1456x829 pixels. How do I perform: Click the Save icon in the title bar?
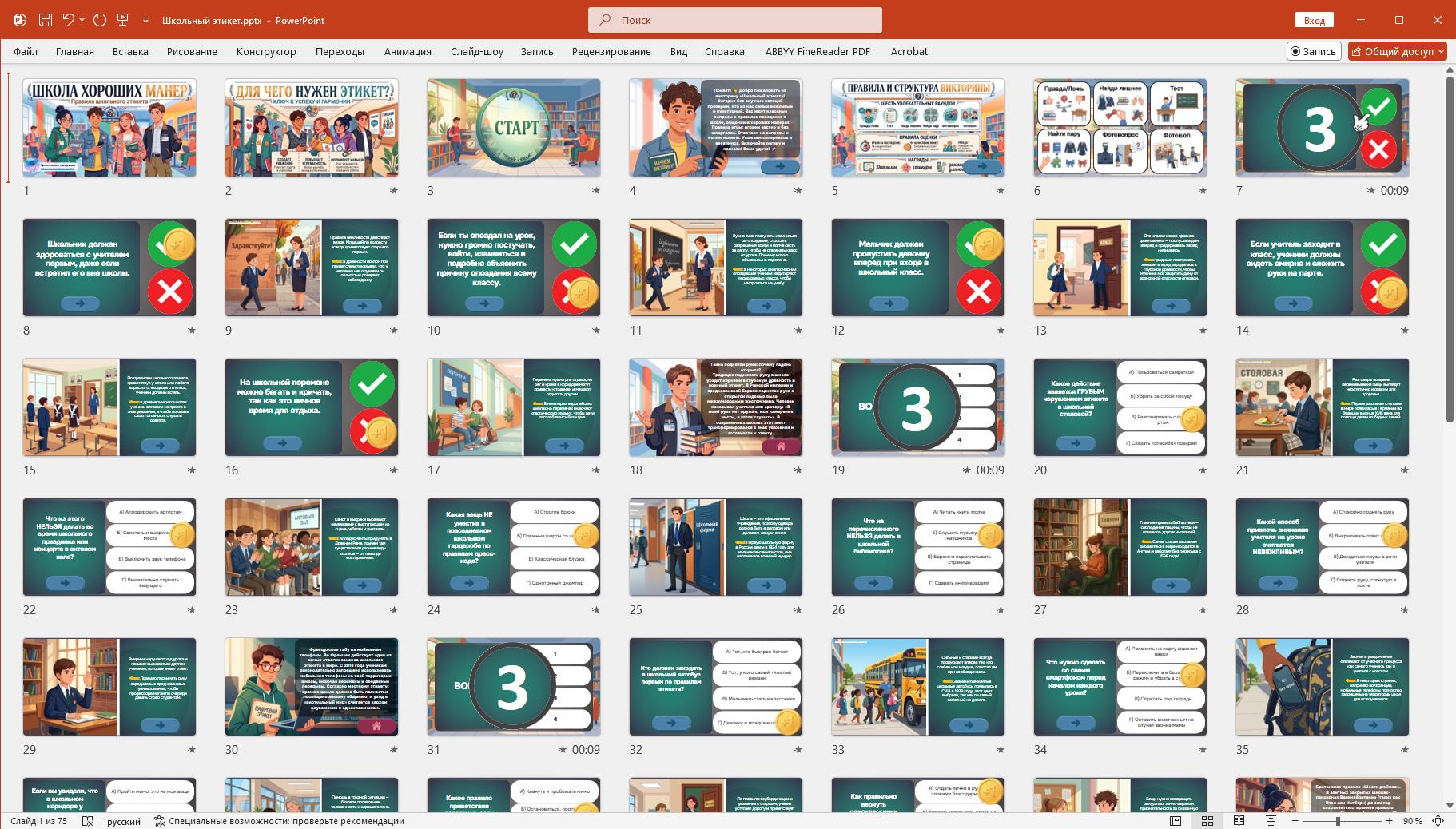click(46, 20)
